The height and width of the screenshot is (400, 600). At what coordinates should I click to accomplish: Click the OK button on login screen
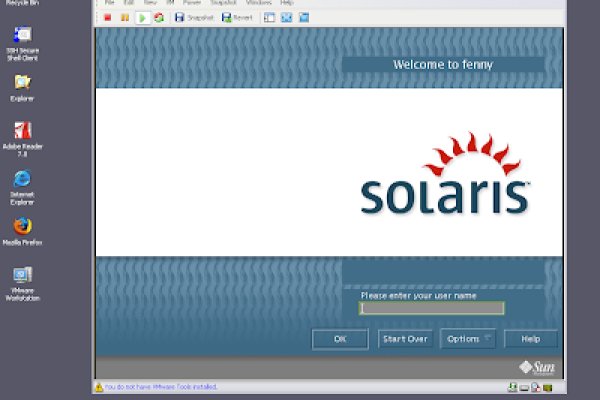pyautogui.click(x=340, y=339)
